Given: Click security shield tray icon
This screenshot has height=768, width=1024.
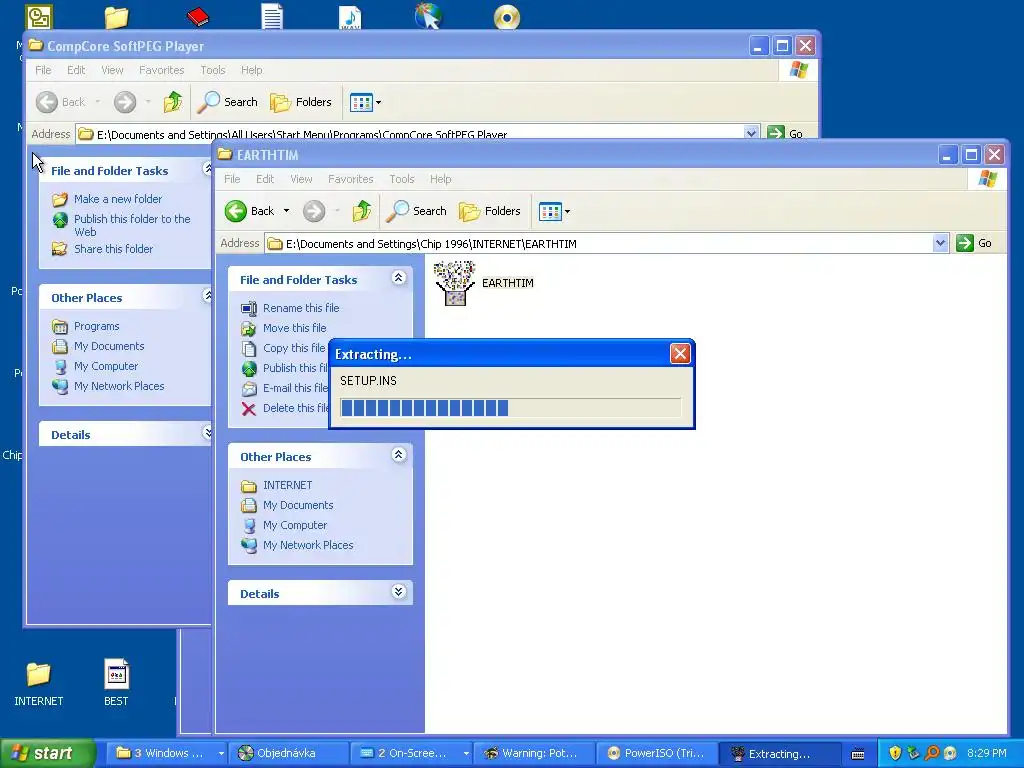Looking at the screenshot, I should 895,753.
